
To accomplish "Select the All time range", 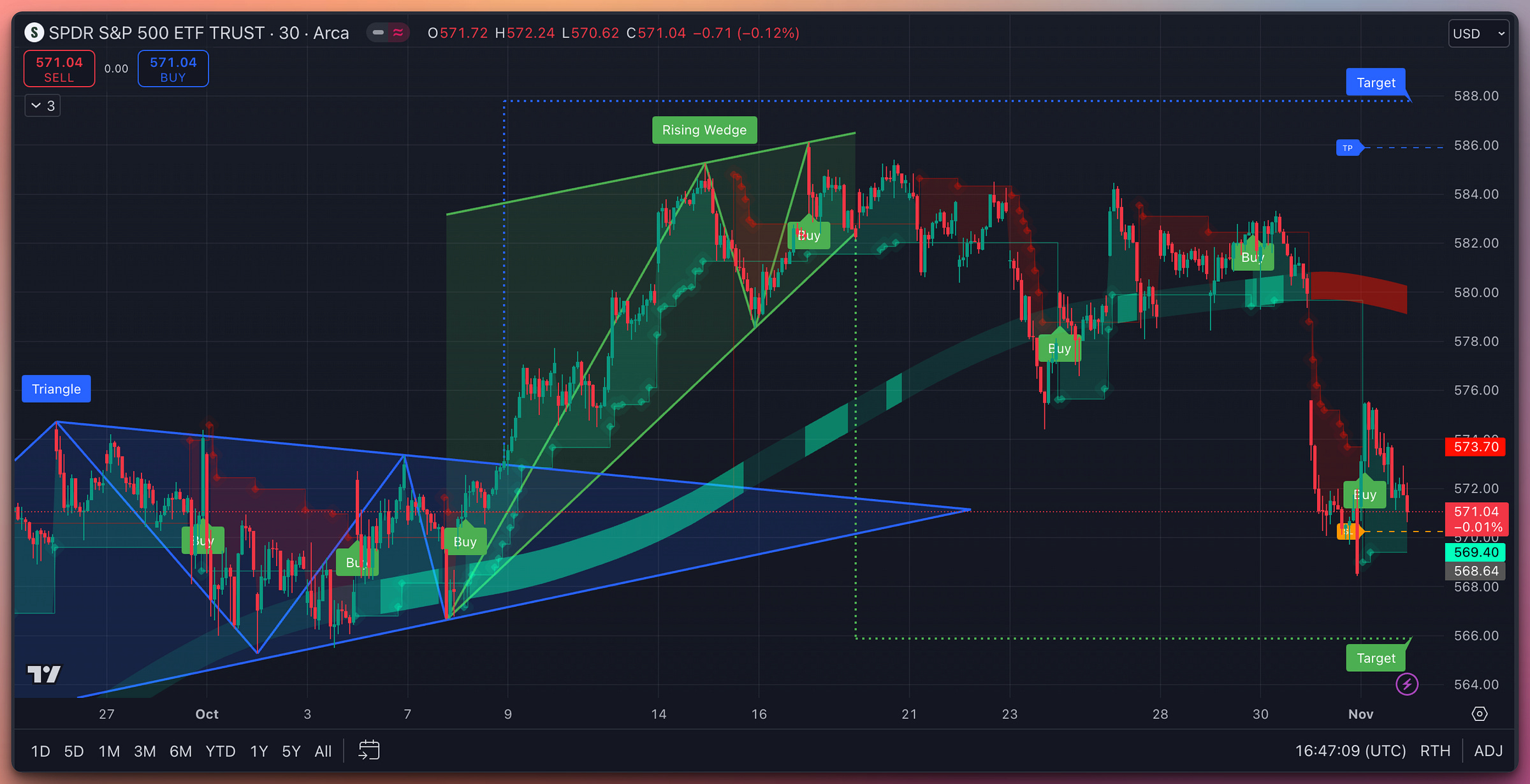I will (323, 751).
